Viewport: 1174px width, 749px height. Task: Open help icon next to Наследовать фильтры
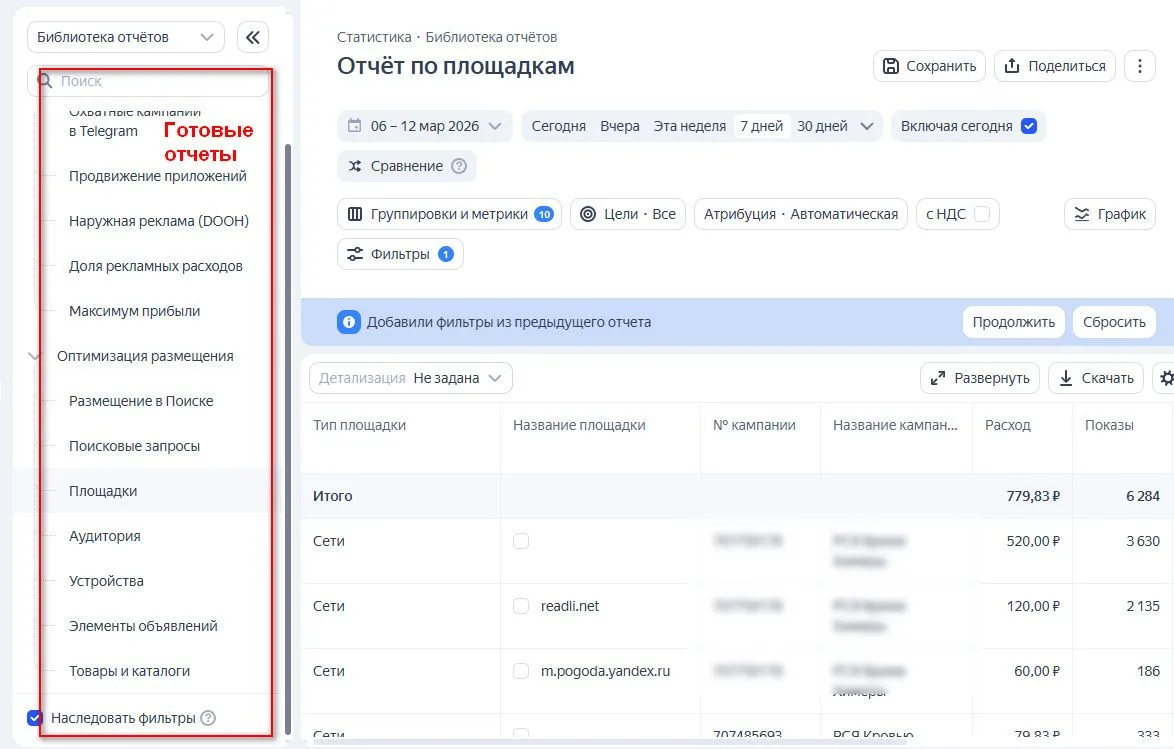(208, 718)
